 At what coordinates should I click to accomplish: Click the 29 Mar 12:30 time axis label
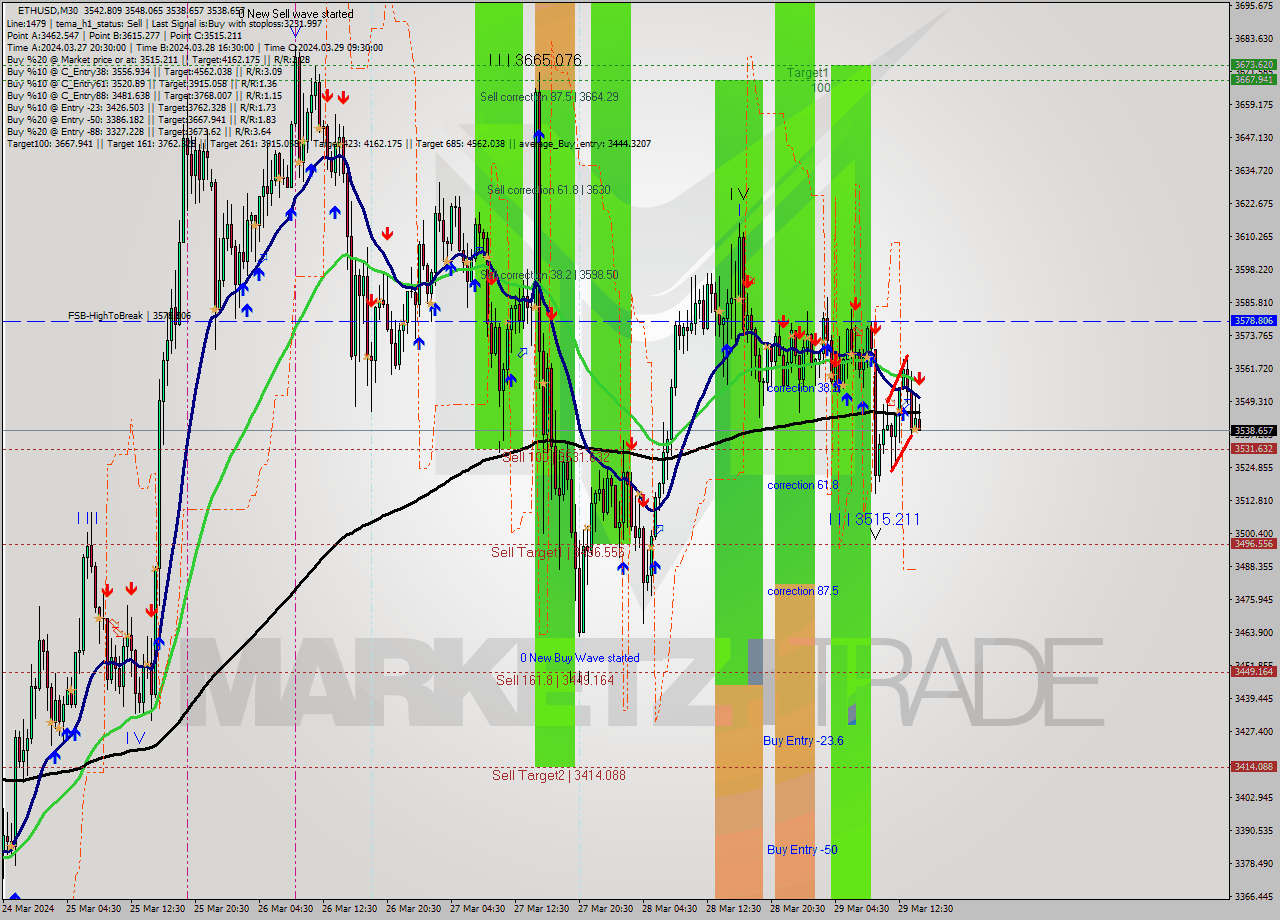point(925,909)
